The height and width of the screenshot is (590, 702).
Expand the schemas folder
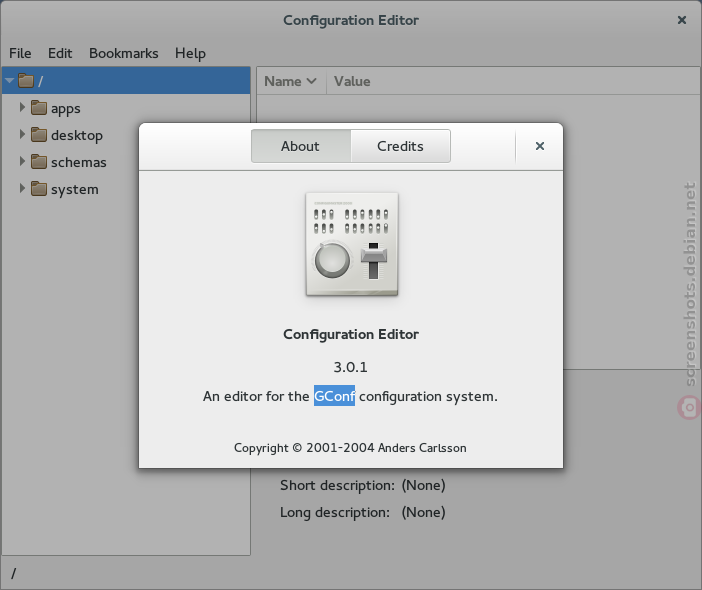tap(22, 161)
